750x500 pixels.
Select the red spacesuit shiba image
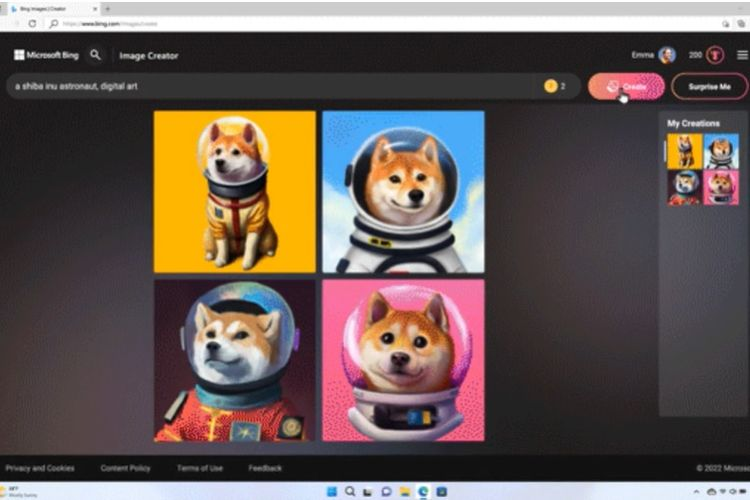[x=234, y=360]
